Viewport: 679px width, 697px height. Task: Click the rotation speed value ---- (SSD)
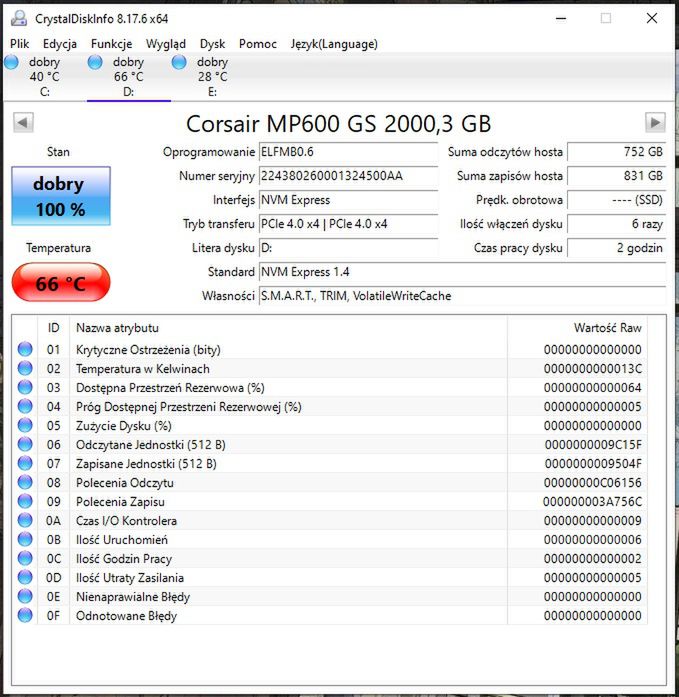click(616, 200)
